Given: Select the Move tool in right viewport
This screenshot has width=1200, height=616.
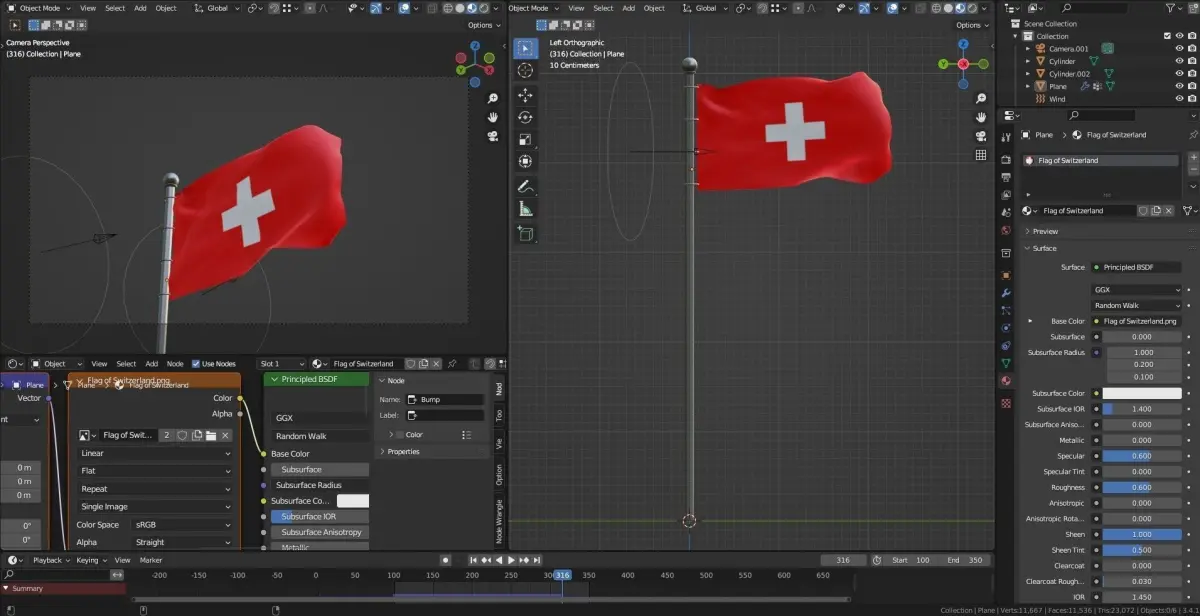Looking at the screenshot, I should [525, 95].
